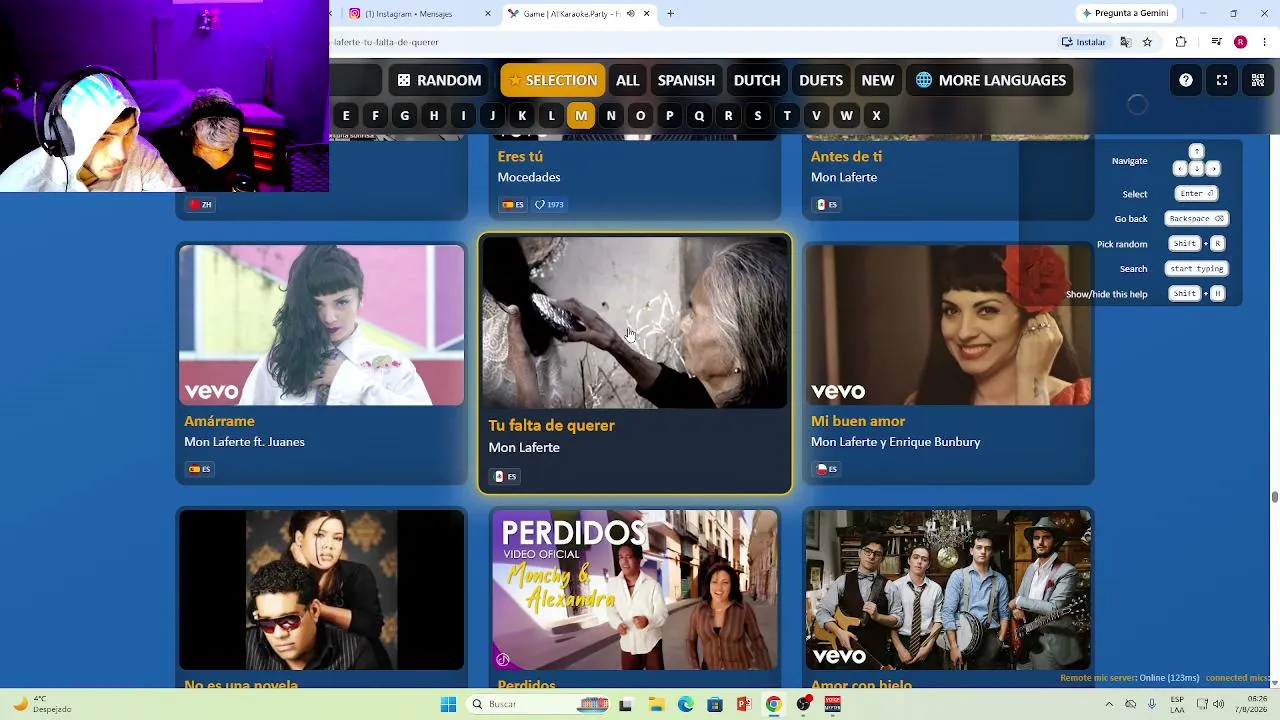
Task: Click the "start typing" search hint
Action: click(x=1197, y=269)
